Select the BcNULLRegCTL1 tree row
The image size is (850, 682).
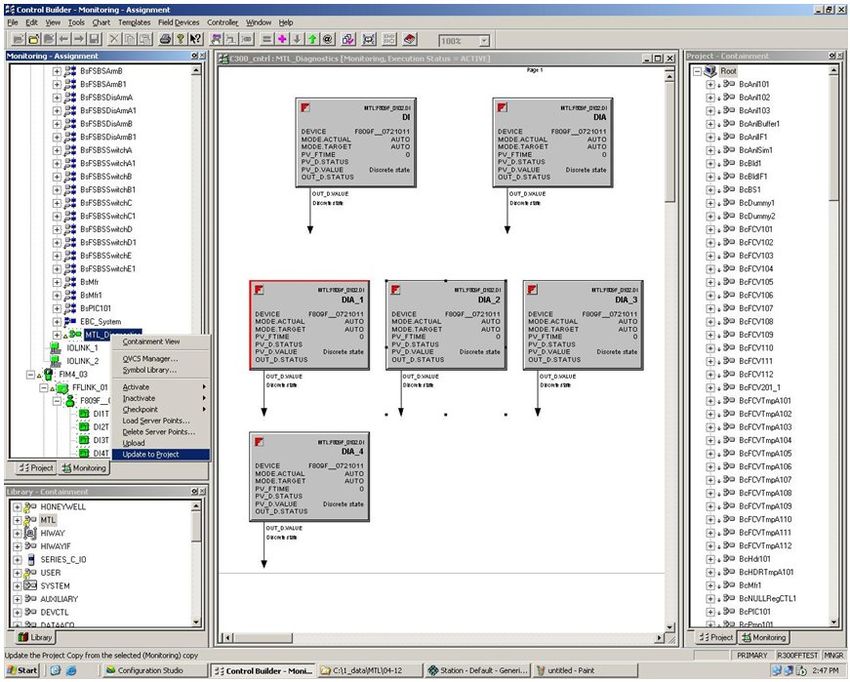pyautogui.click(x=768, y=599)
